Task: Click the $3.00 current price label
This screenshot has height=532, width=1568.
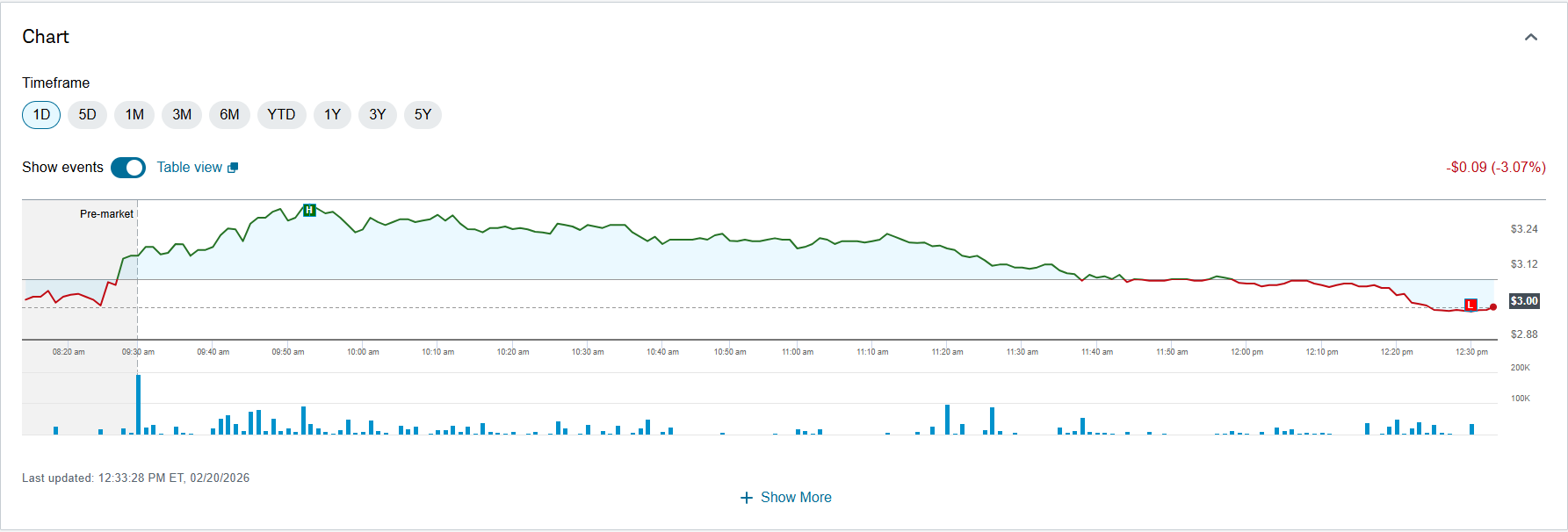Action: pyautogui.click(x=1524, y=301)
